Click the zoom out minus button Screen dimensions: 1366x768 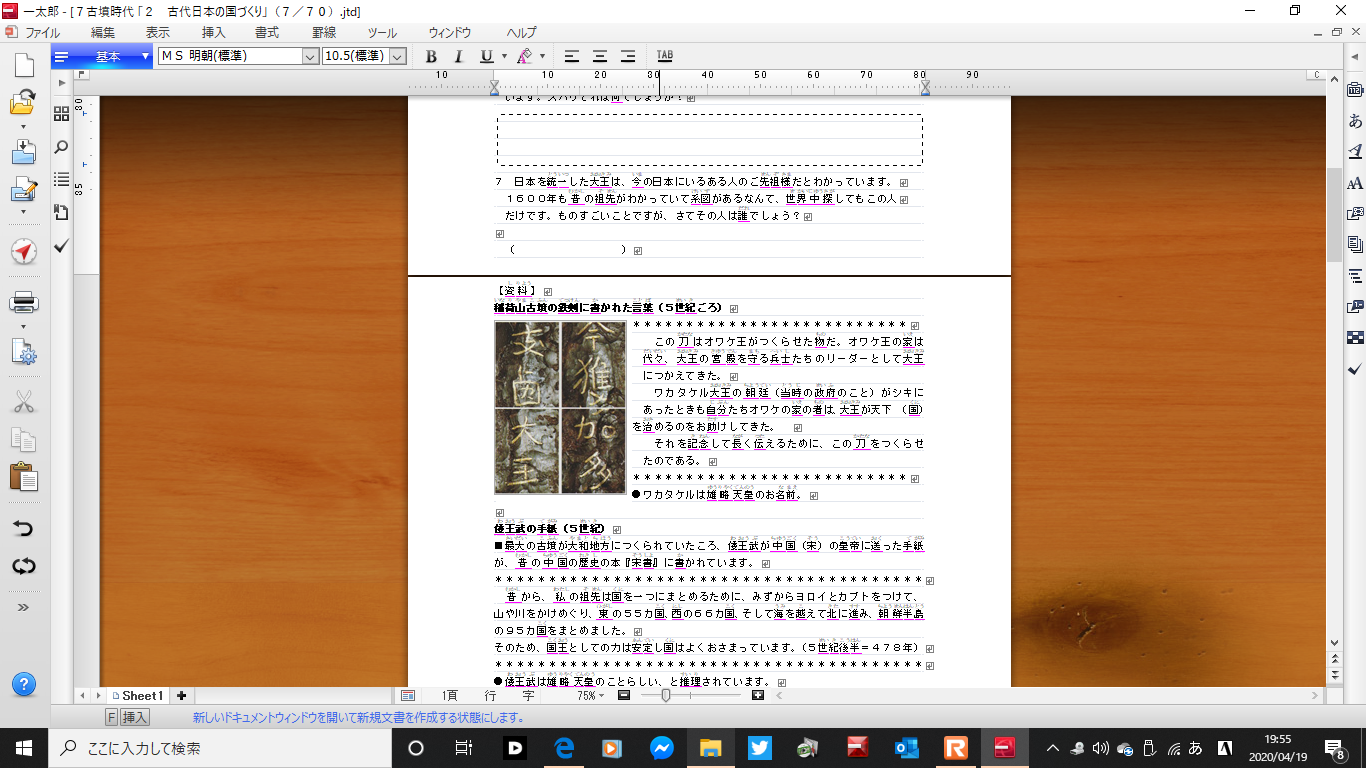tap(623, 695)
